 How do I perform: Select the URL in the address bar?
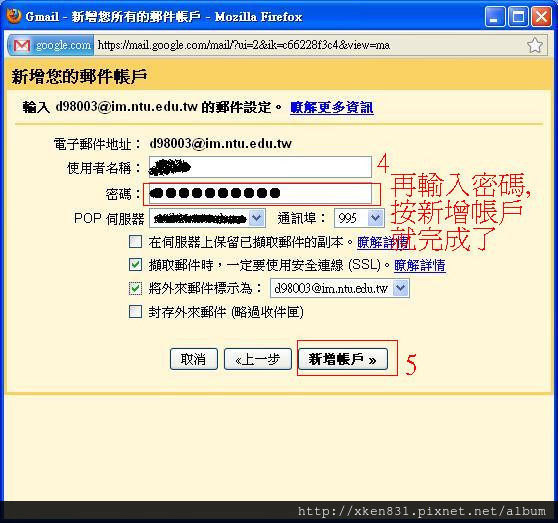244,45
